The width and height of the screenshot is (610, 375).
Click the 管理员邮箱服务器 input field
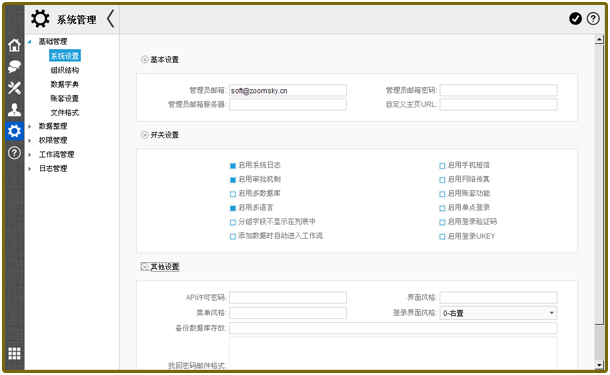(288, 104)
